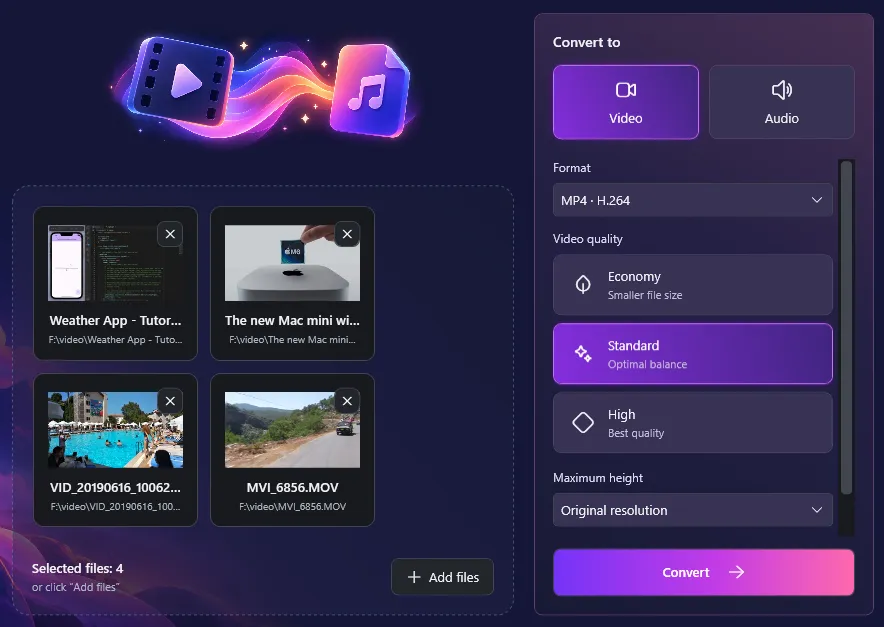Image resolution: width=884 pixels, height=627 pixels.
Task: Click the speaker audio icon
Action: (781, 90)
